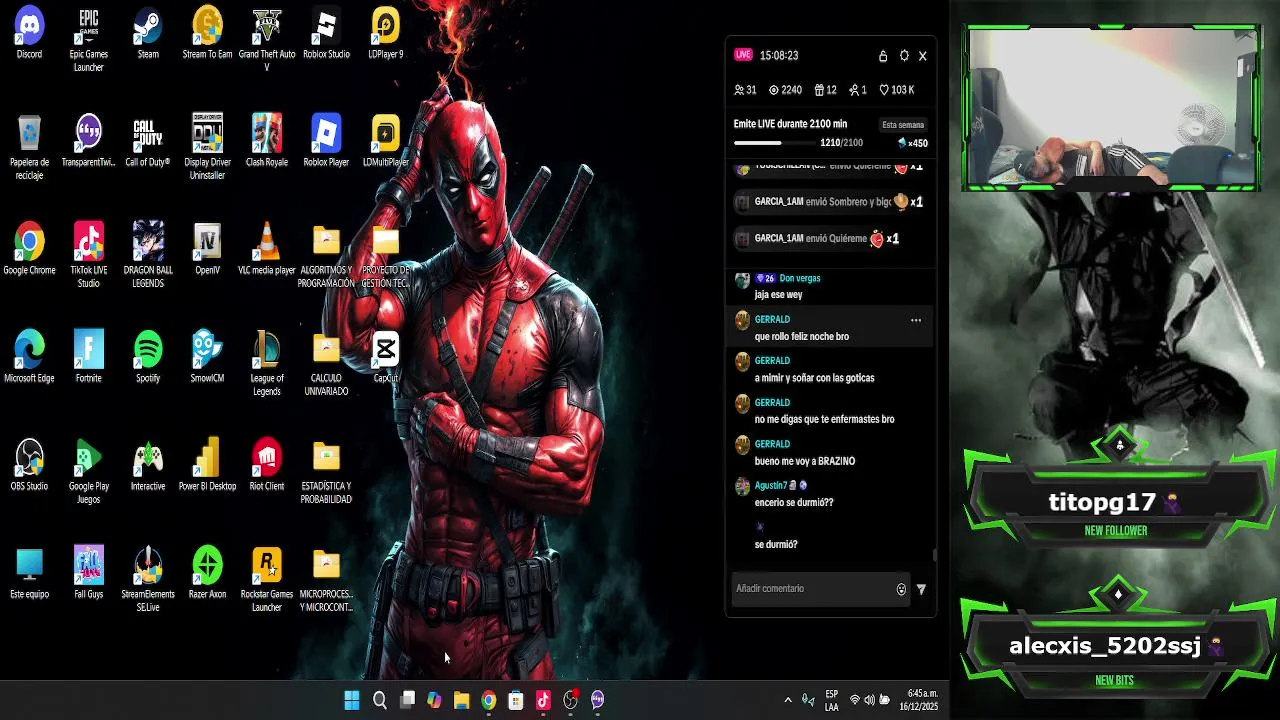Launch TikTok LIVE Studio from desktop
Viewport: 1280px width, 720px height.
click(88, 256)
